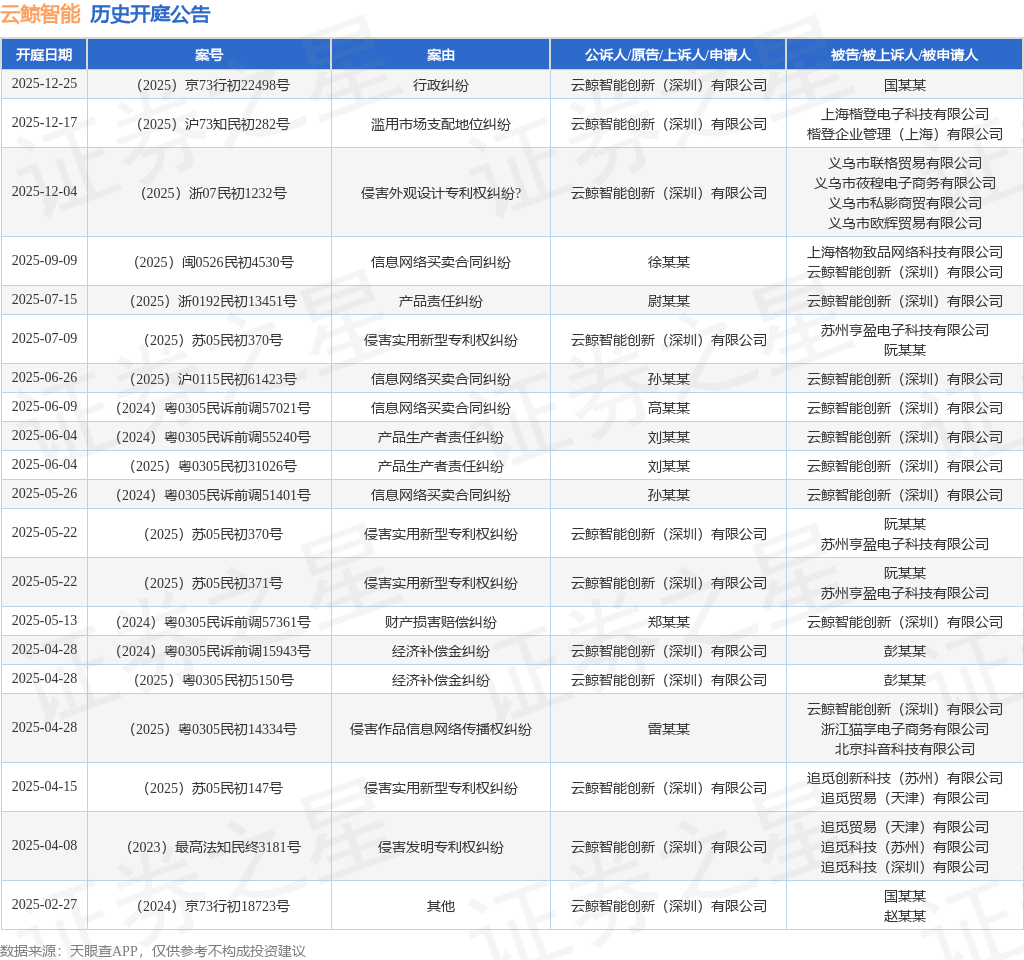Select date cell 2025-12-17
The image size is (1024, 960).
point(44,123)
